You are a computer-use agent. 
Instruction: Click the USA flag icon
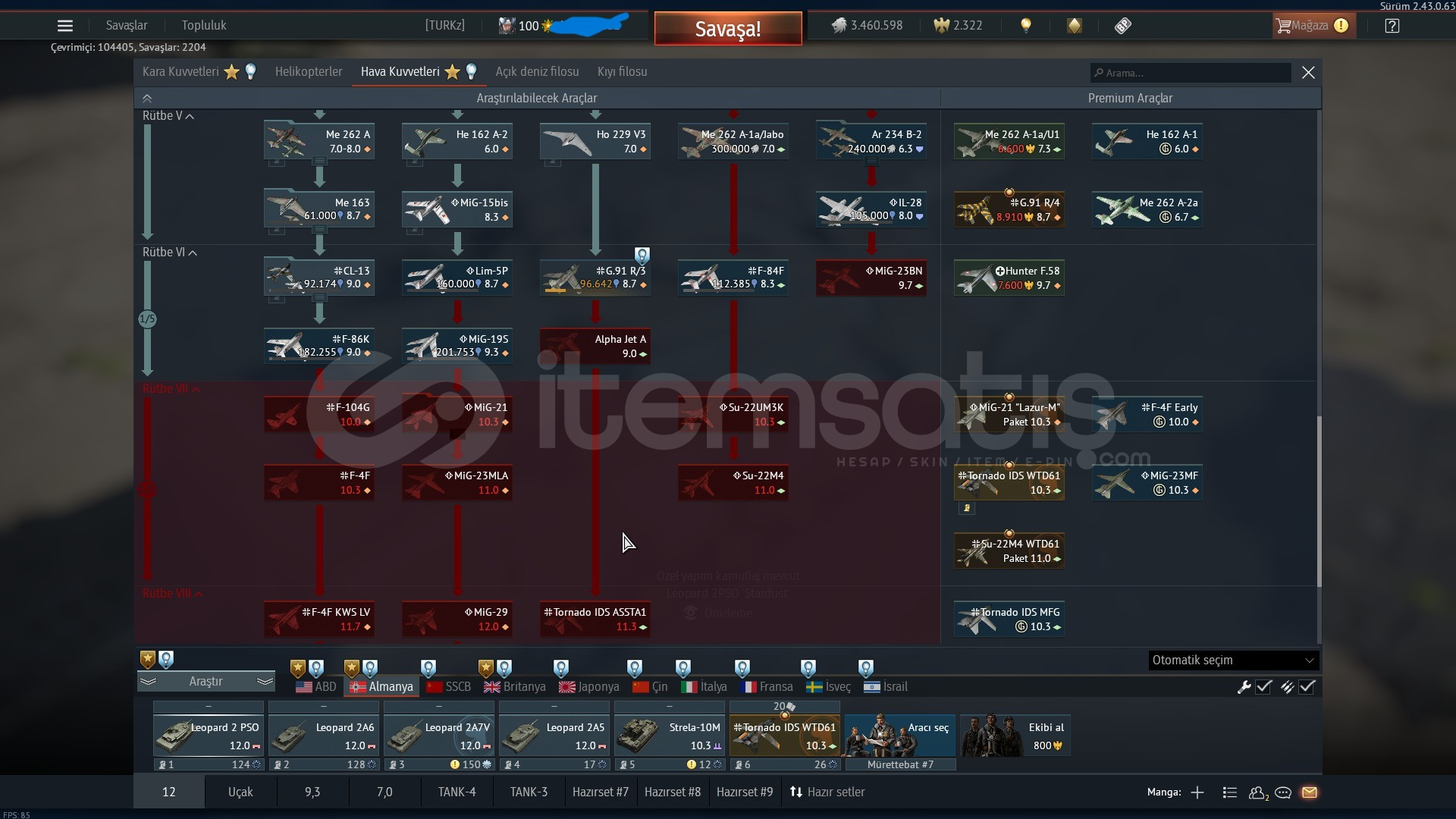304,687
